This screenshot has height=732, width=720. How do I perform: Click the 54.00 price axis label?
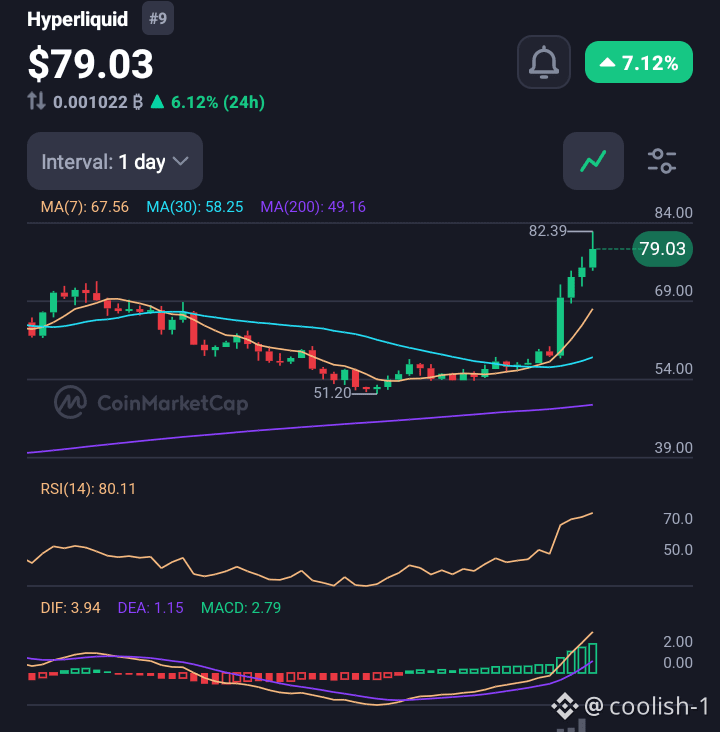[x=673, y=369]
